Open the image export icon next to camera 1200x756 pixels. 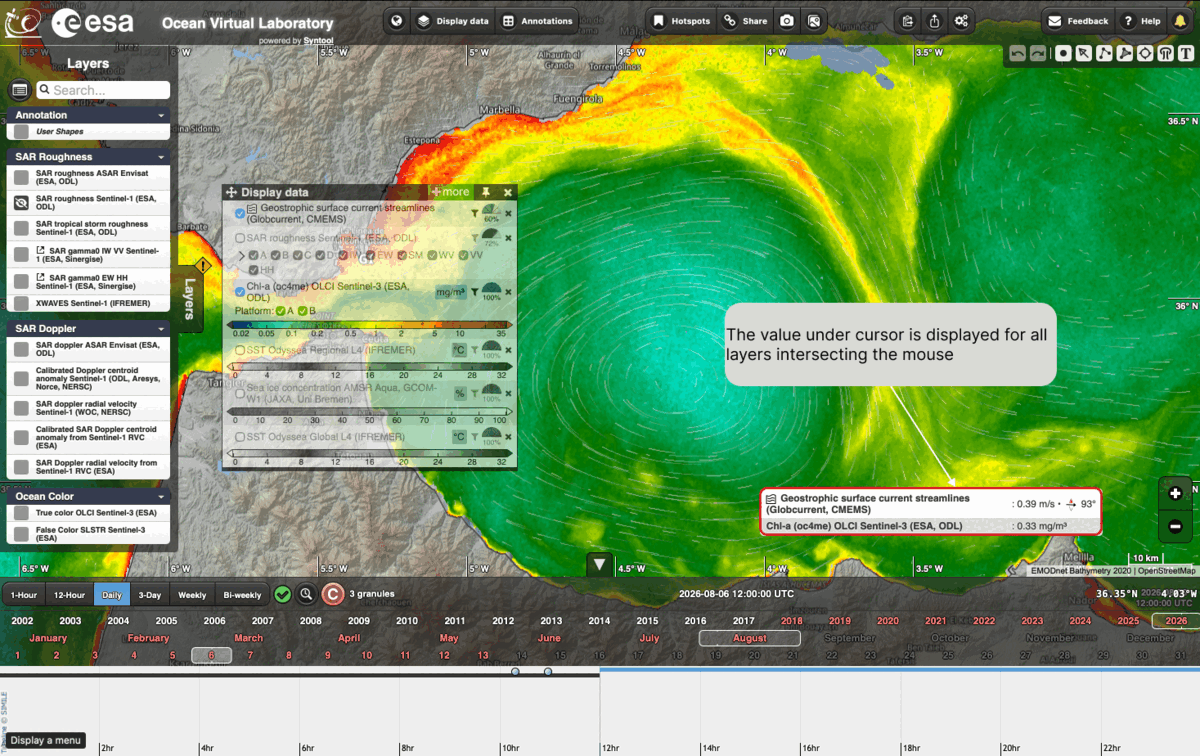814,20
